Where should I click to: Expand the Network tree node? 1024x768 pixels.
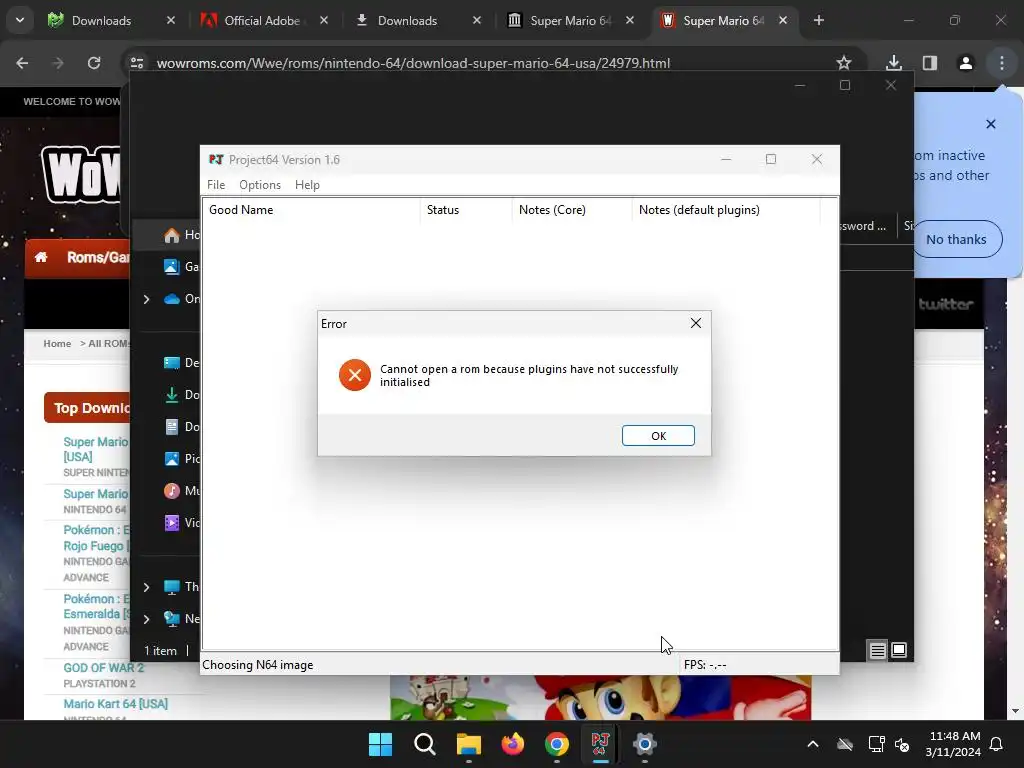[x=146, y=619]
